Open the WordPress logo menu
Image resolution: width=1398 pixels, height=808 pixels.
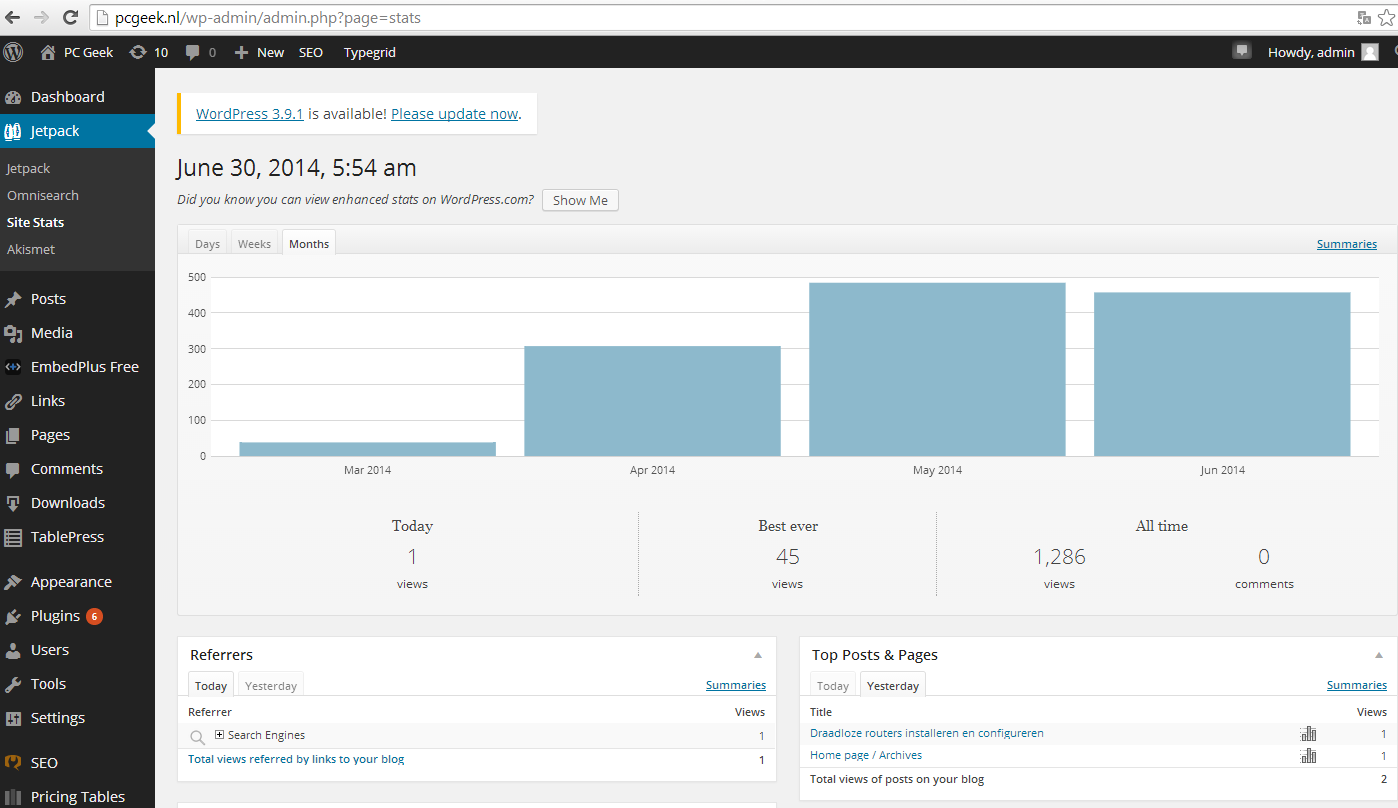point(13,52)
